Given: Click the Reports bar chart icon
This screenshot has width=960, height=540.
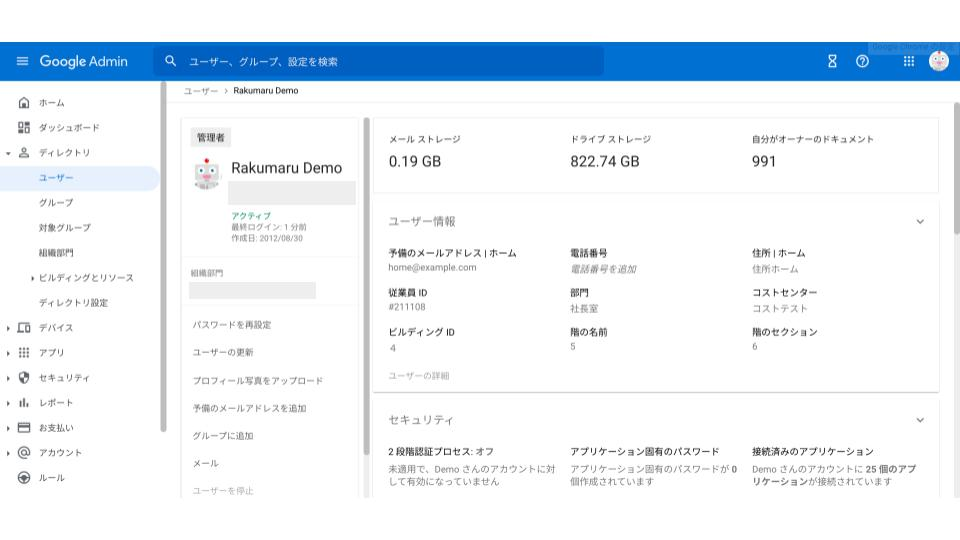Looking at the screenshot, I should click(x=24, y=402).
